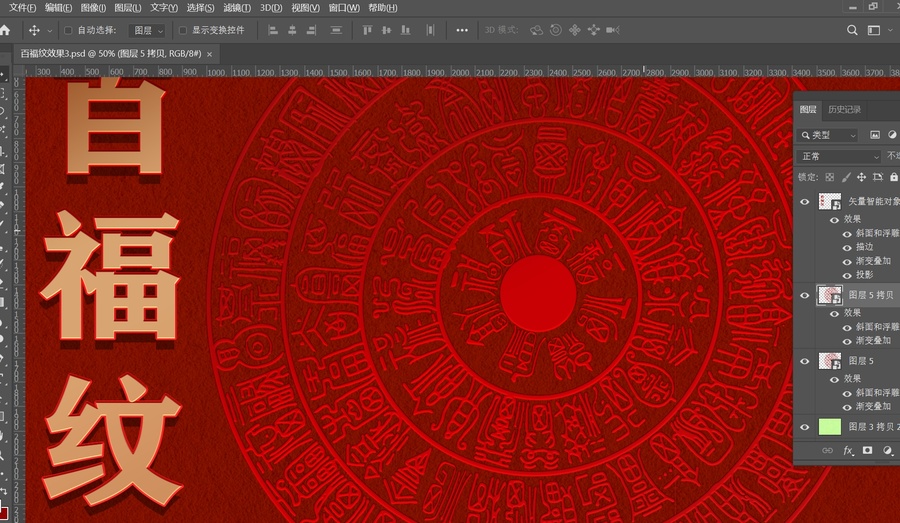Create new adjustment layer icon

pos(887,451)
